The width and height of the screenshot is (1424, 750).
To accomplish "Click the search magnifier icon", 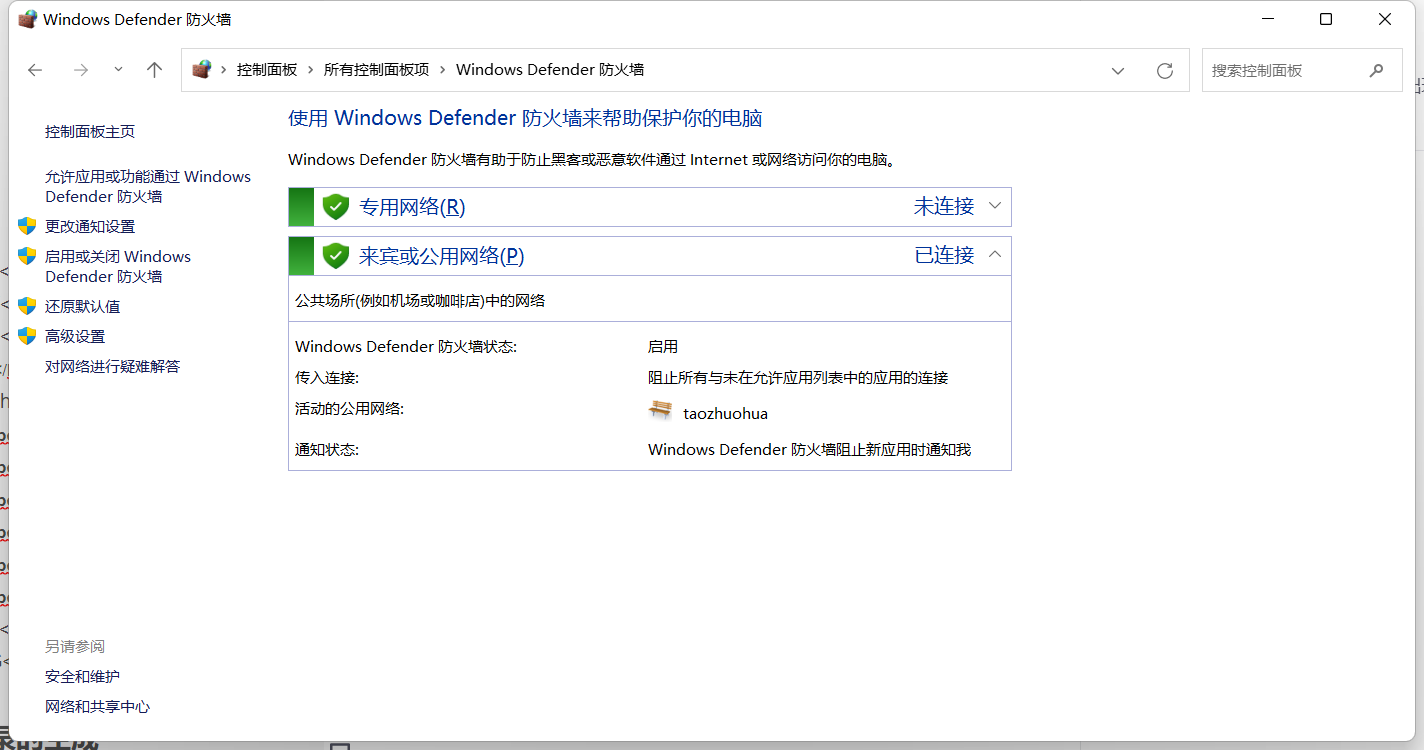I will click(x=1377, y=71).
